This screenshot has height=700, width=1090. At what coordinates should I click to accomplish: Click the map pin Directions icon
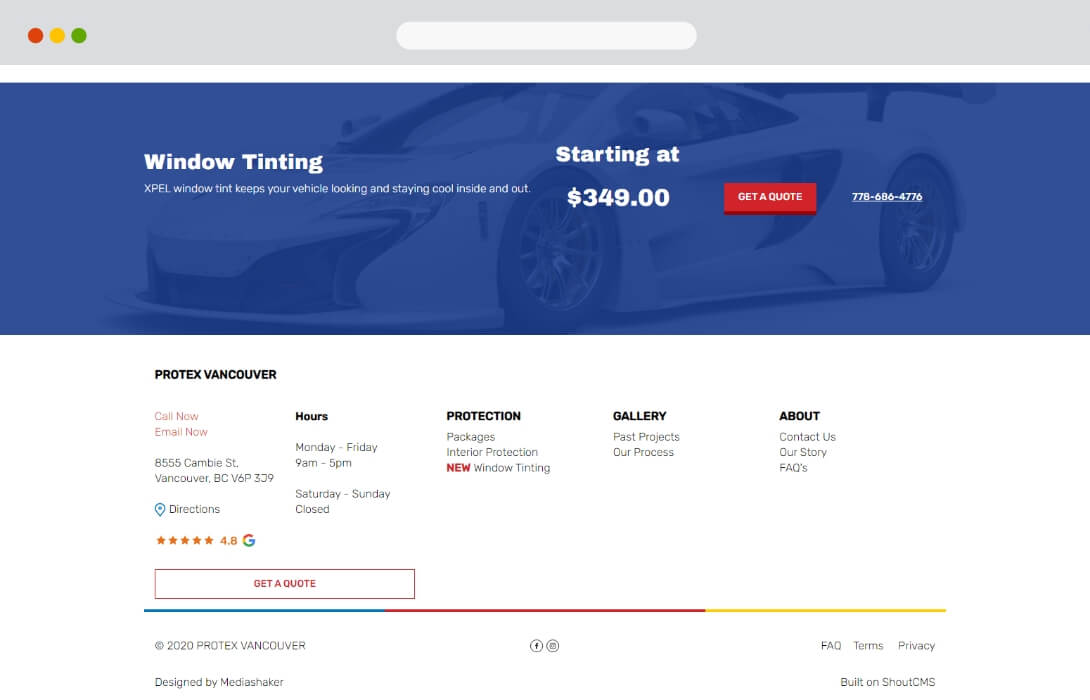click(x=160, y=510)
